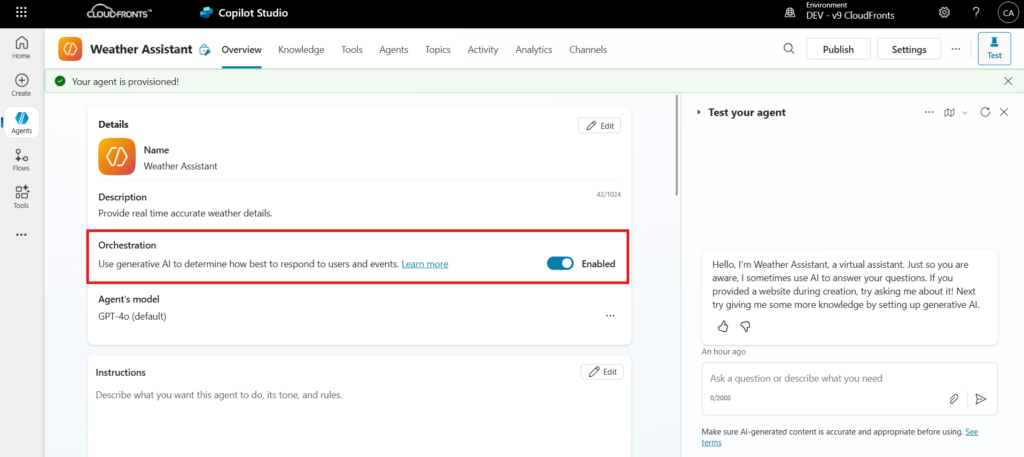
Task: Open the Learn more link under Orchestration
Action: click(x=425, y=264)
